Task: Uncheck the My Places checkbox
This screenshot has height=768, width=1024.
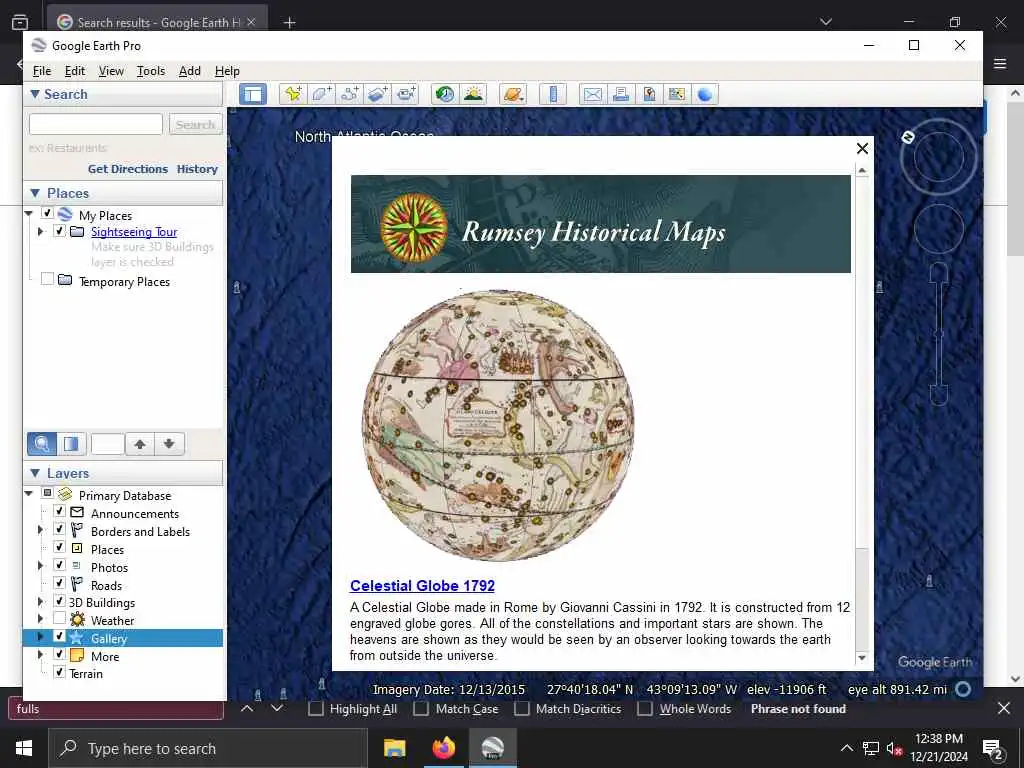Action: click(x=47, y=214)
